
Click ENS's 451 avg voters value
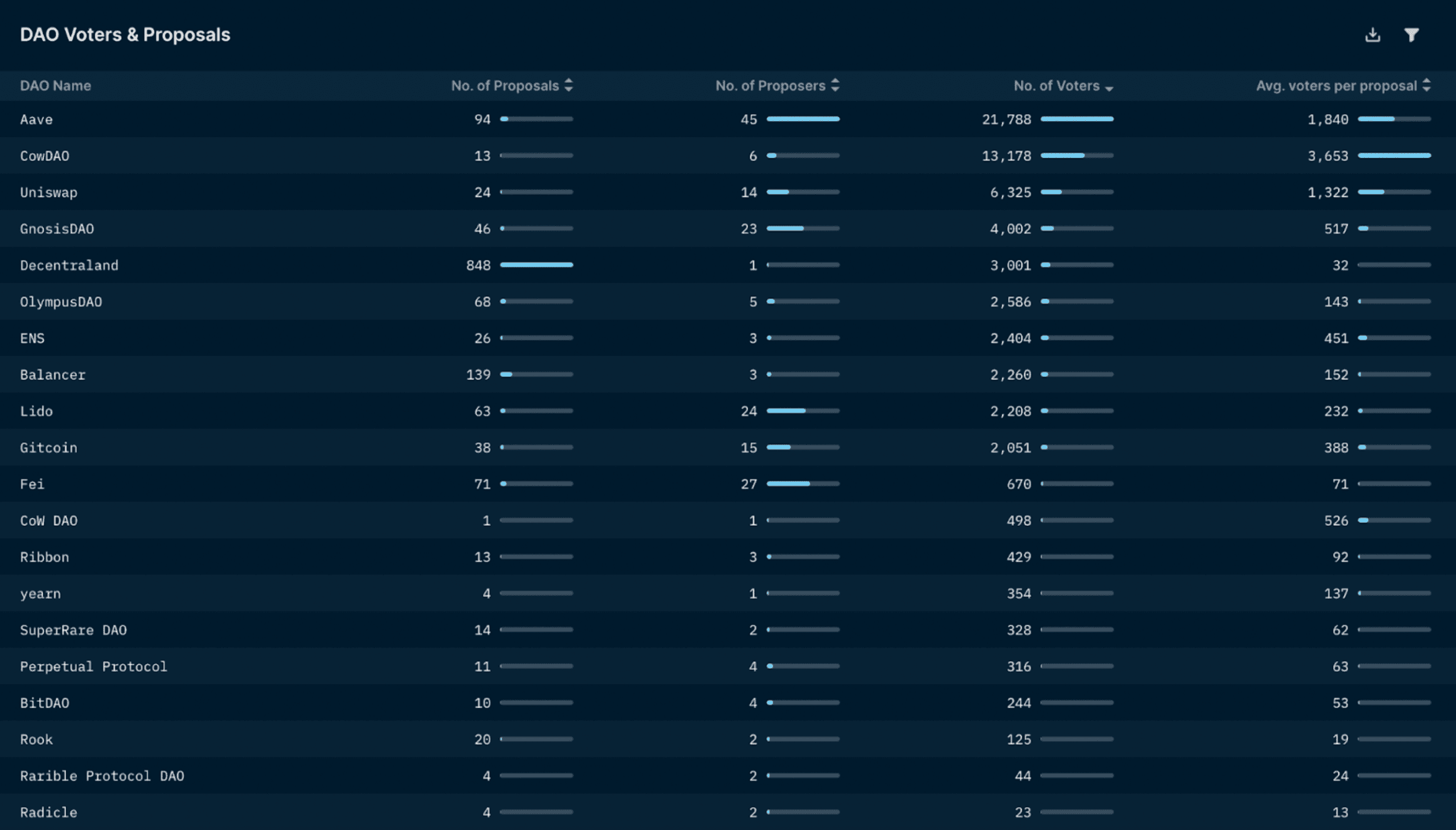click(1336, 338)
